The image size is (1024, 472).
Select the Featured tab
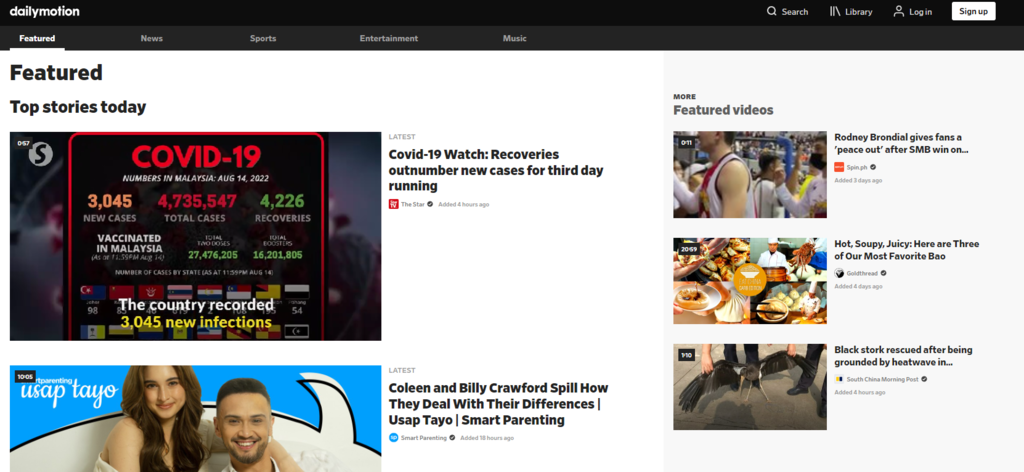(37, 39)
